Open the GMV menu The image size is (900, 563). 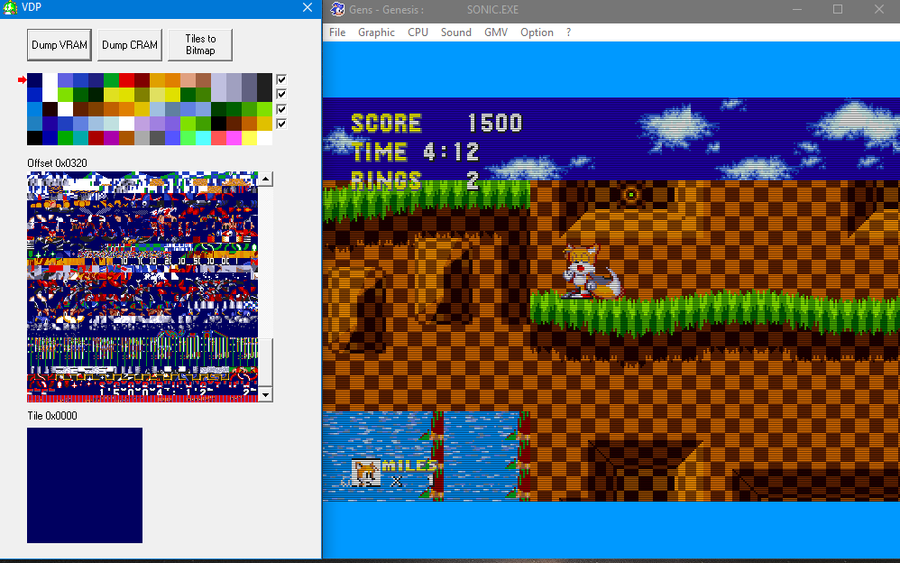click(x=496, y=33)
